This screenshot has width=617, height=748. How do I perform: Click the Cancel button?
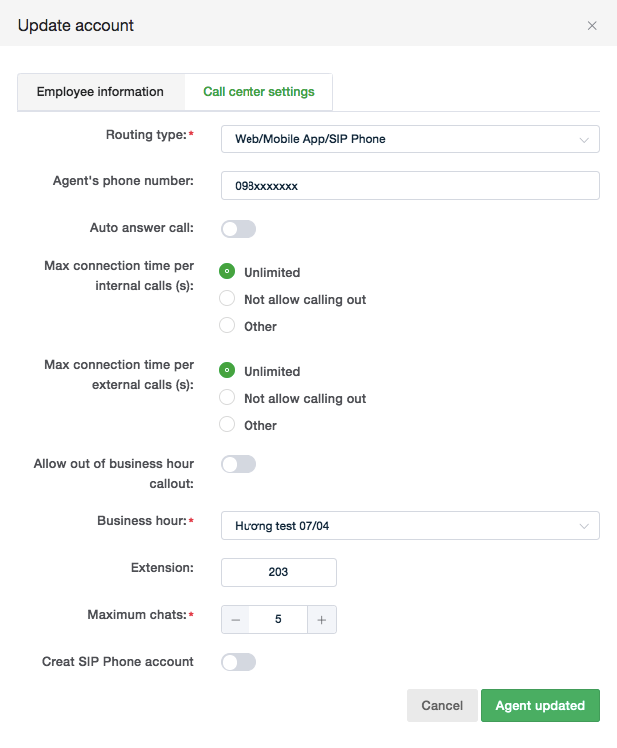point(442,706)
